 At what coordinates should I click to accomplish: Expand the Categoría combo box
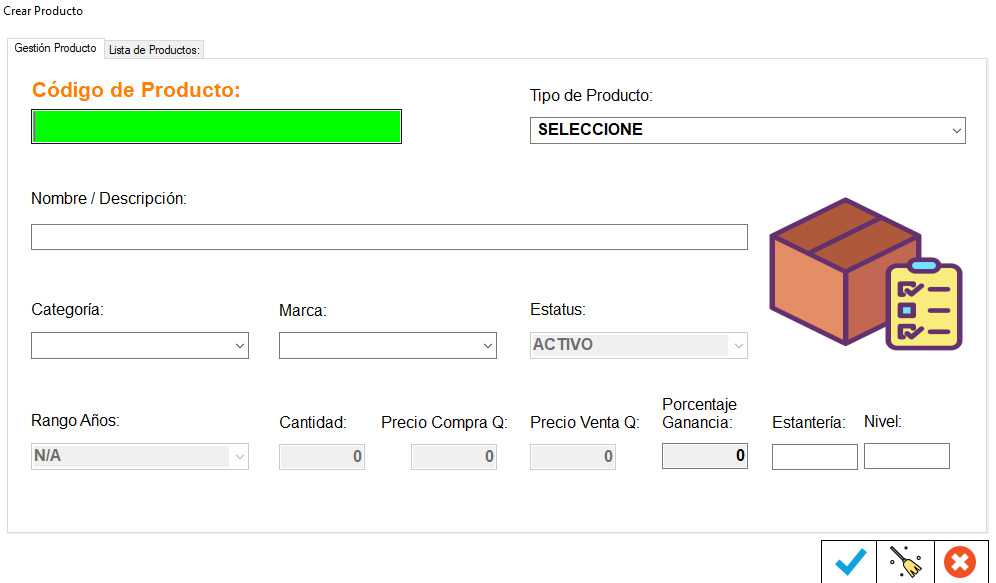tap(140, 346)
